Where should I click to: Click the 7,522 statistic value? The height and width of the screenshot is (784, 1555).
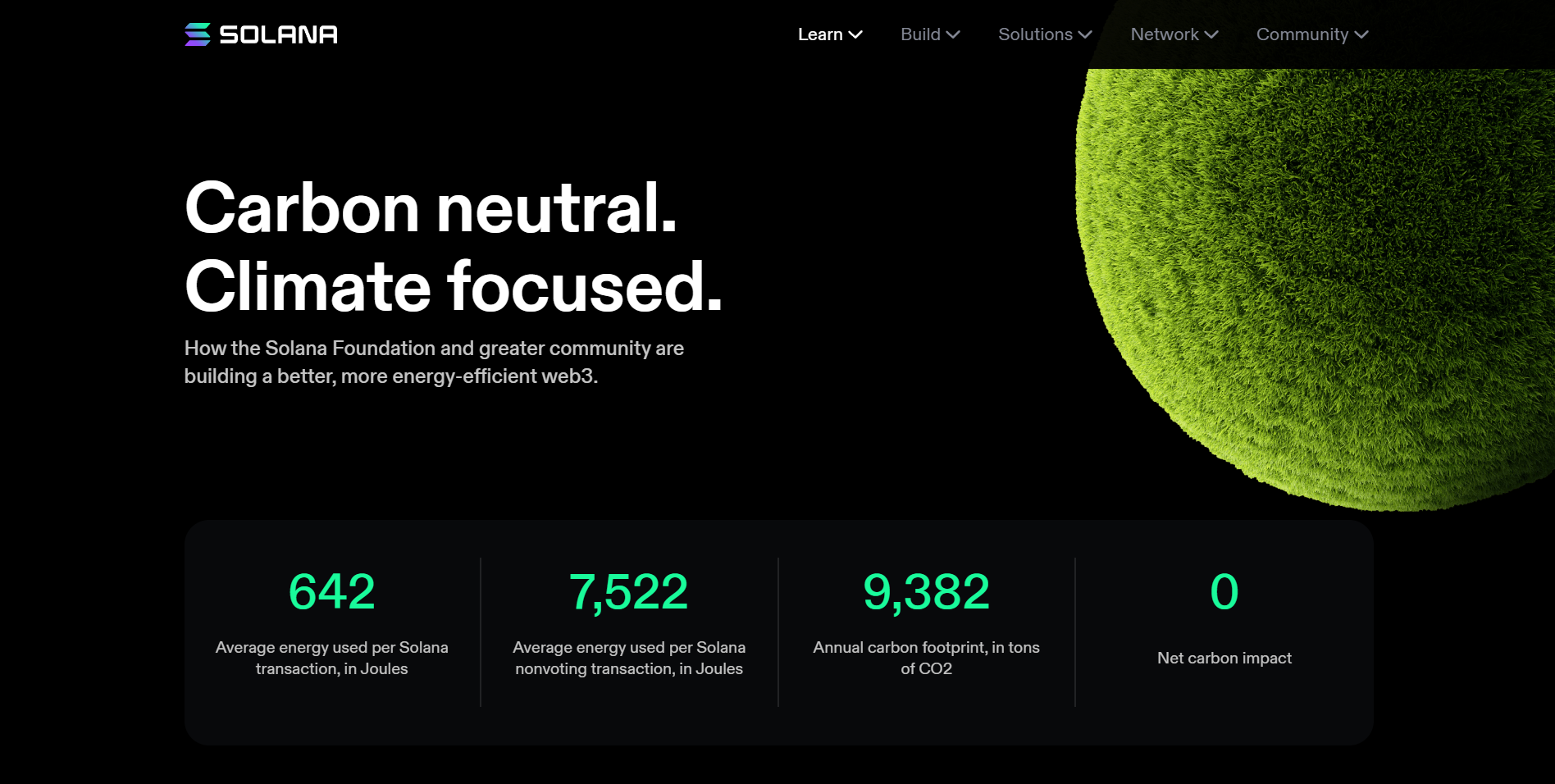click(629, 591)
